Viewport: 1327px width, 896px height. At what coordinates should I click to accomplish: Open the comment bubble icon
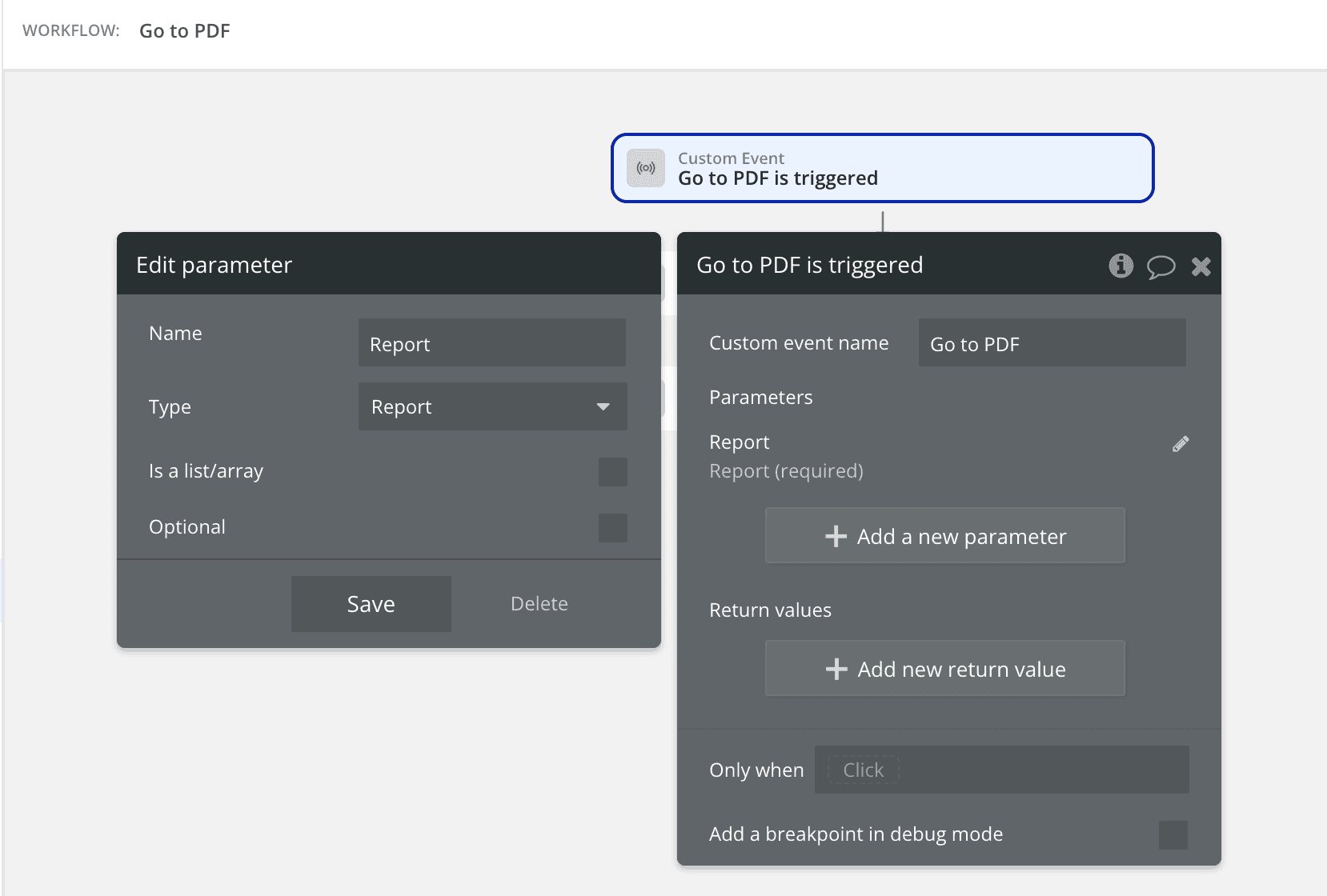pyautogui.click(x=1161, y=266)
